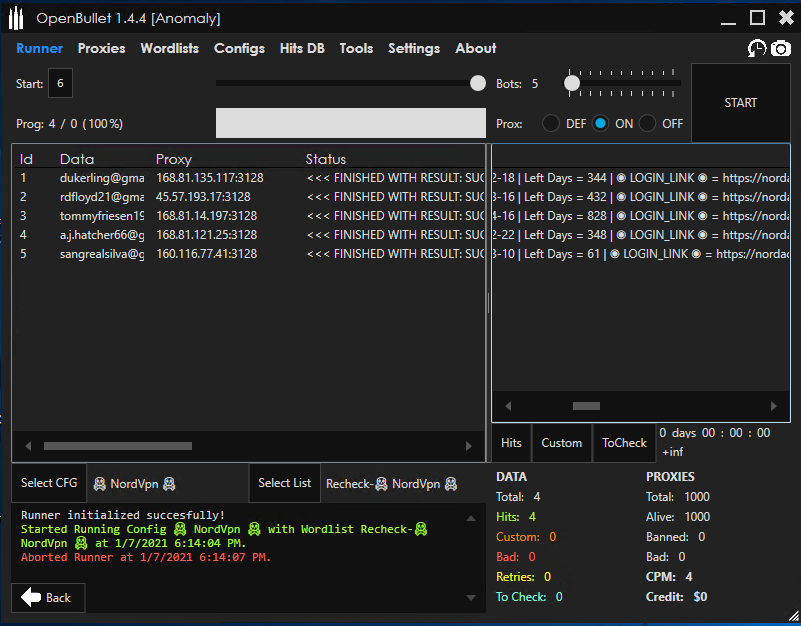The width and height of the screenshot is (801, 626).
Task: Click the camera screenshot icon
Action: [780, 48]
